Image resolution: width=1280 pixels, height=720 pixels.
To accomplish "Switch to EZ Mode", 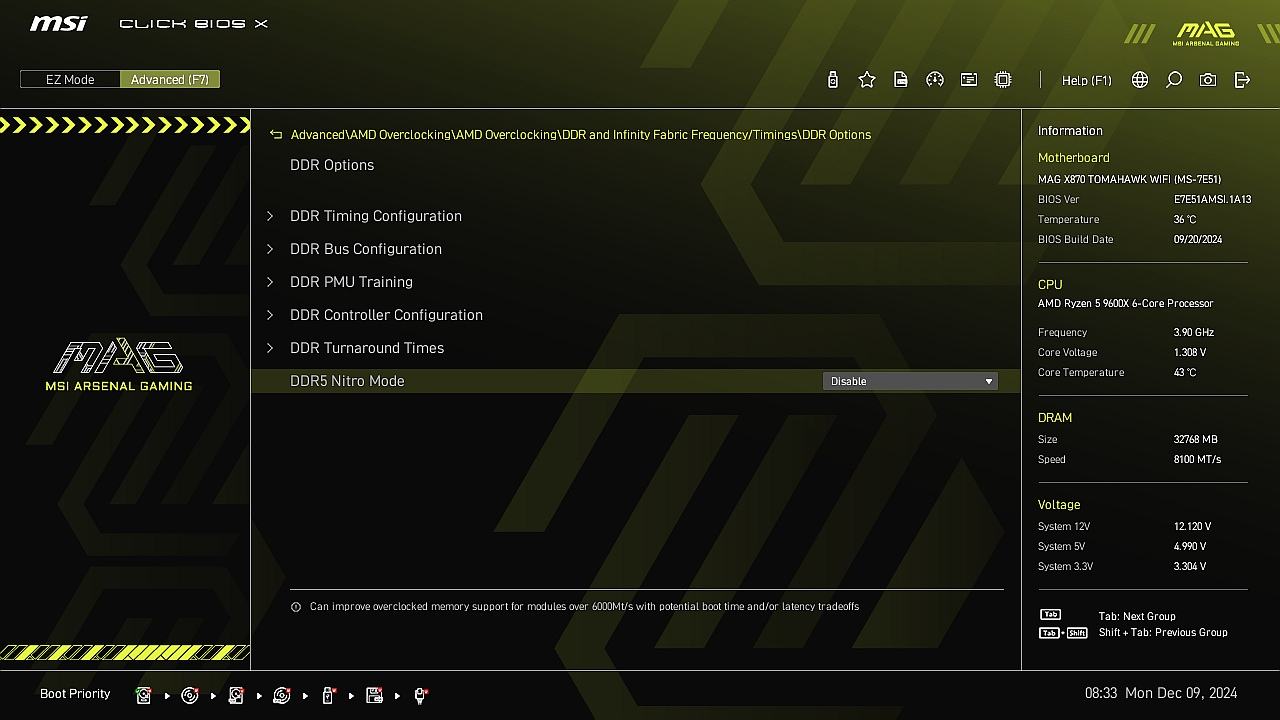I will pyautogui.click(x=70, y=79).
